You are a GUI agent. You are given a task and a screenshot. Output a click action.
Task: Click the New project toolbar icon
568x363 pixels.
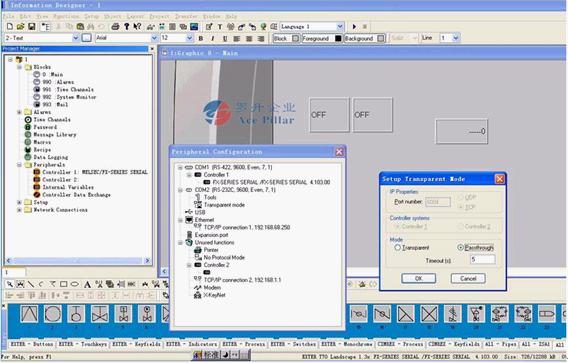click(x=10, y=26)
